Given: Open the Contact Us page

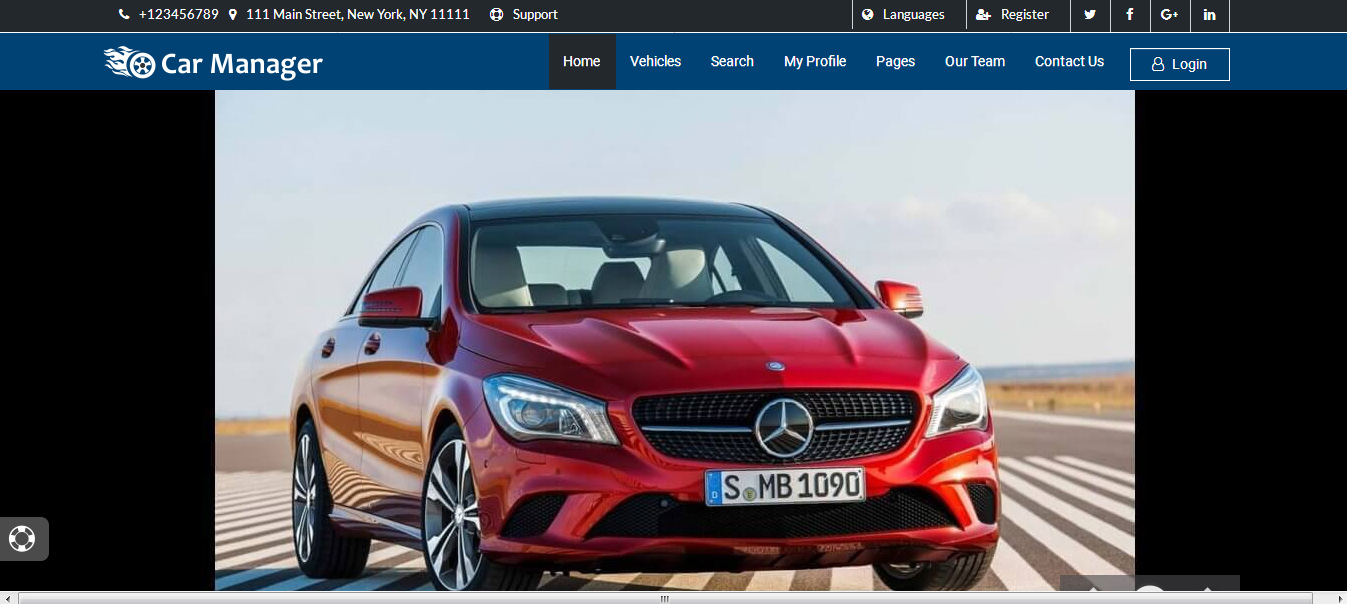Looking at the screenshot, I should [1070, 61].
